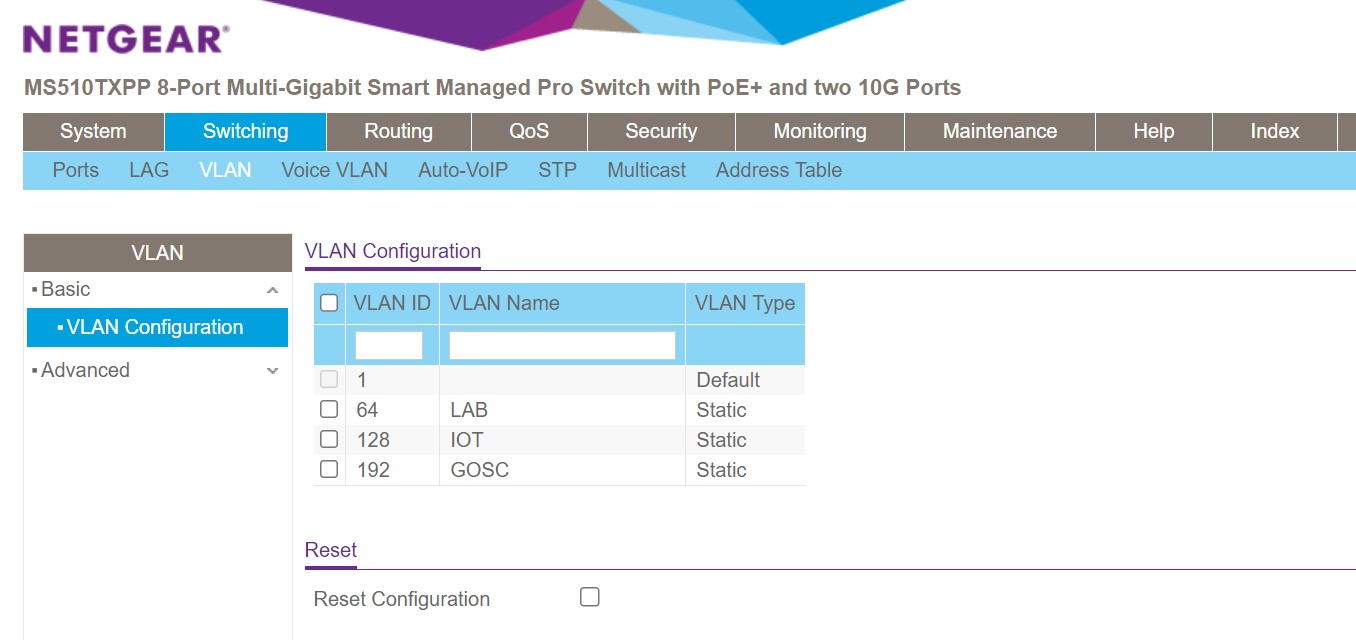The height and width of the screenshot is (640, 1356).
Task: Open VLAN Configuration in the sidebar
Action: coord(155,327)
